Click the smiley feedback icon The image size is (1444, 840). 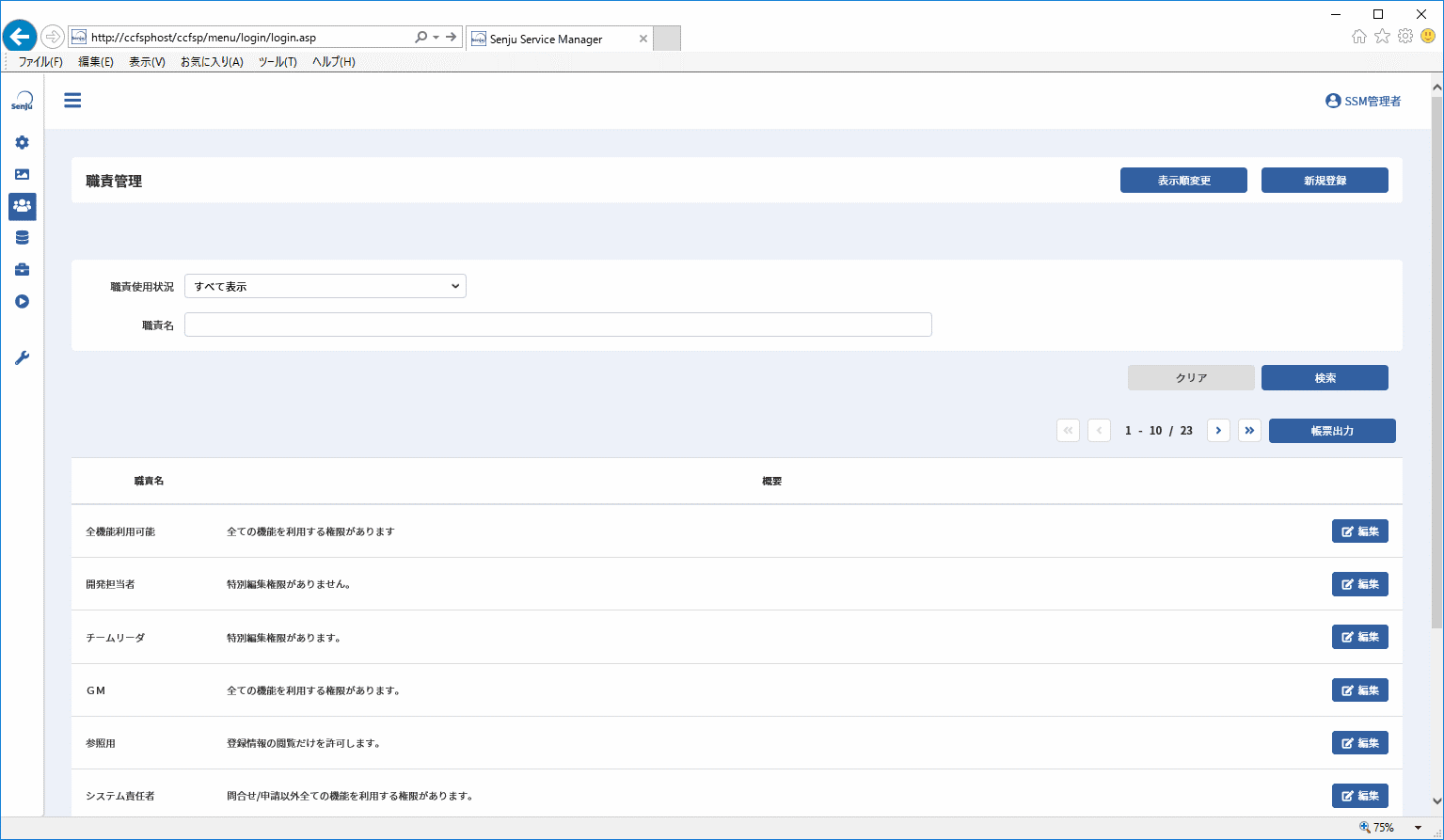[1428, 37]
